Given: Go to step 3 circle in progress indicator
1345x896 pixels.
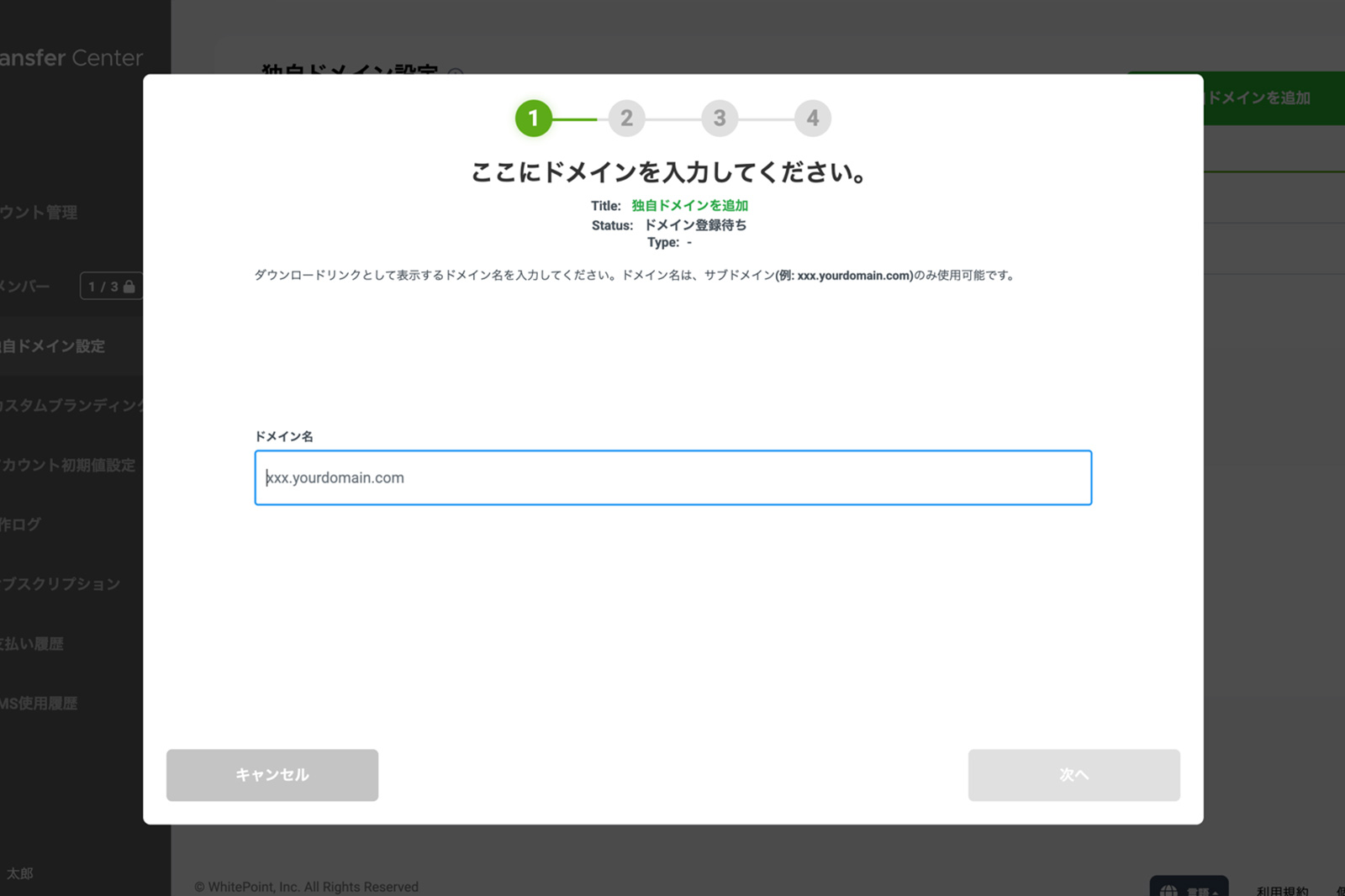Looking at the screenshot, I should [720, 119].
